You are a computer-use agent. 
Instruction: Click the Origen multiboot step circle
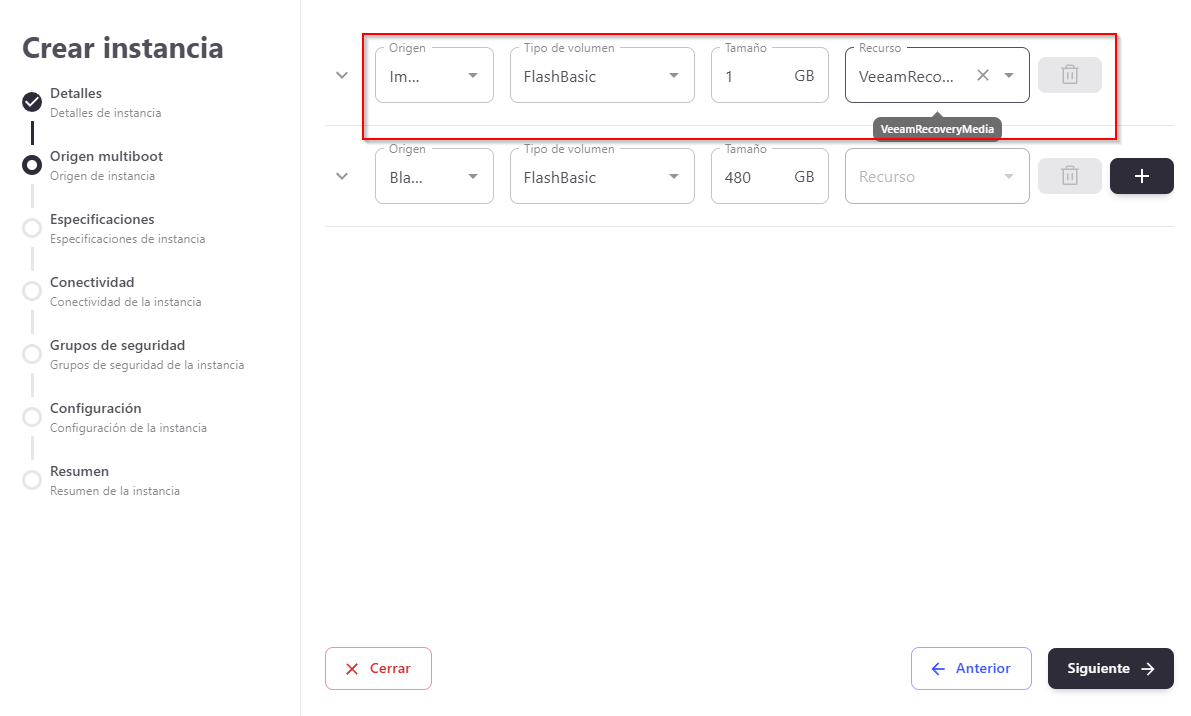tap(32, 164)
